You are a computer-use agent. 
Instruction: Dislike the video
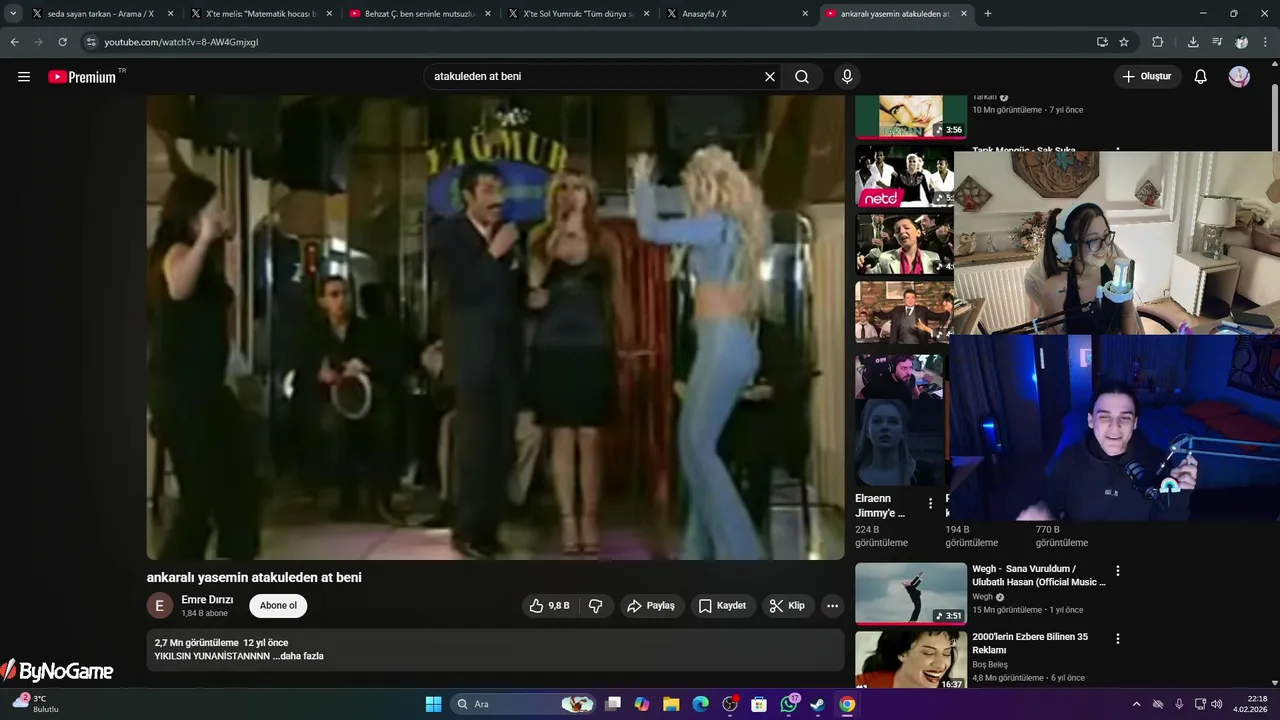pyautogui.click(x=596, y=606)
